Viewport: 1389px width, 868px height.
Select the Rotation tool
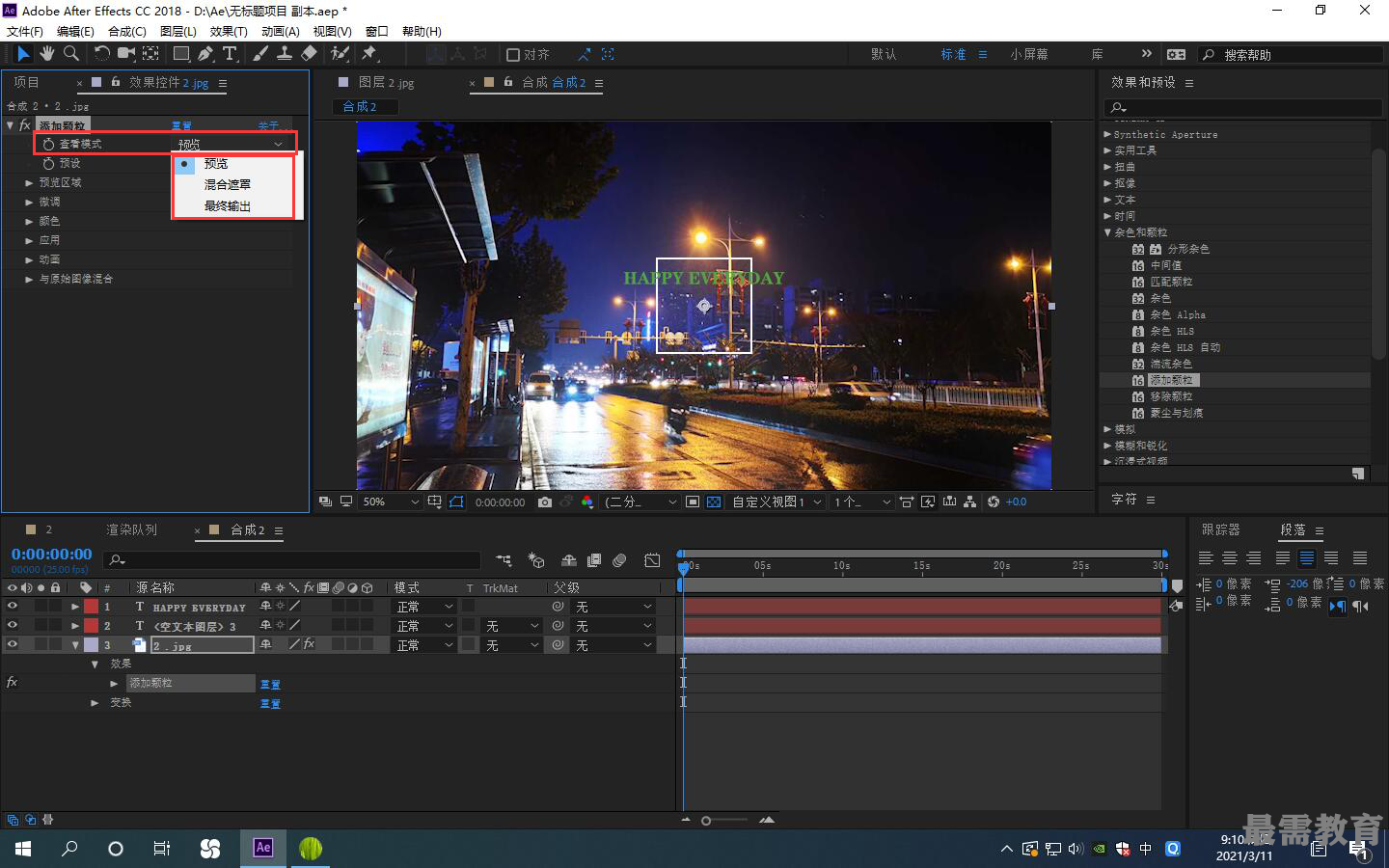click(101, 54)
